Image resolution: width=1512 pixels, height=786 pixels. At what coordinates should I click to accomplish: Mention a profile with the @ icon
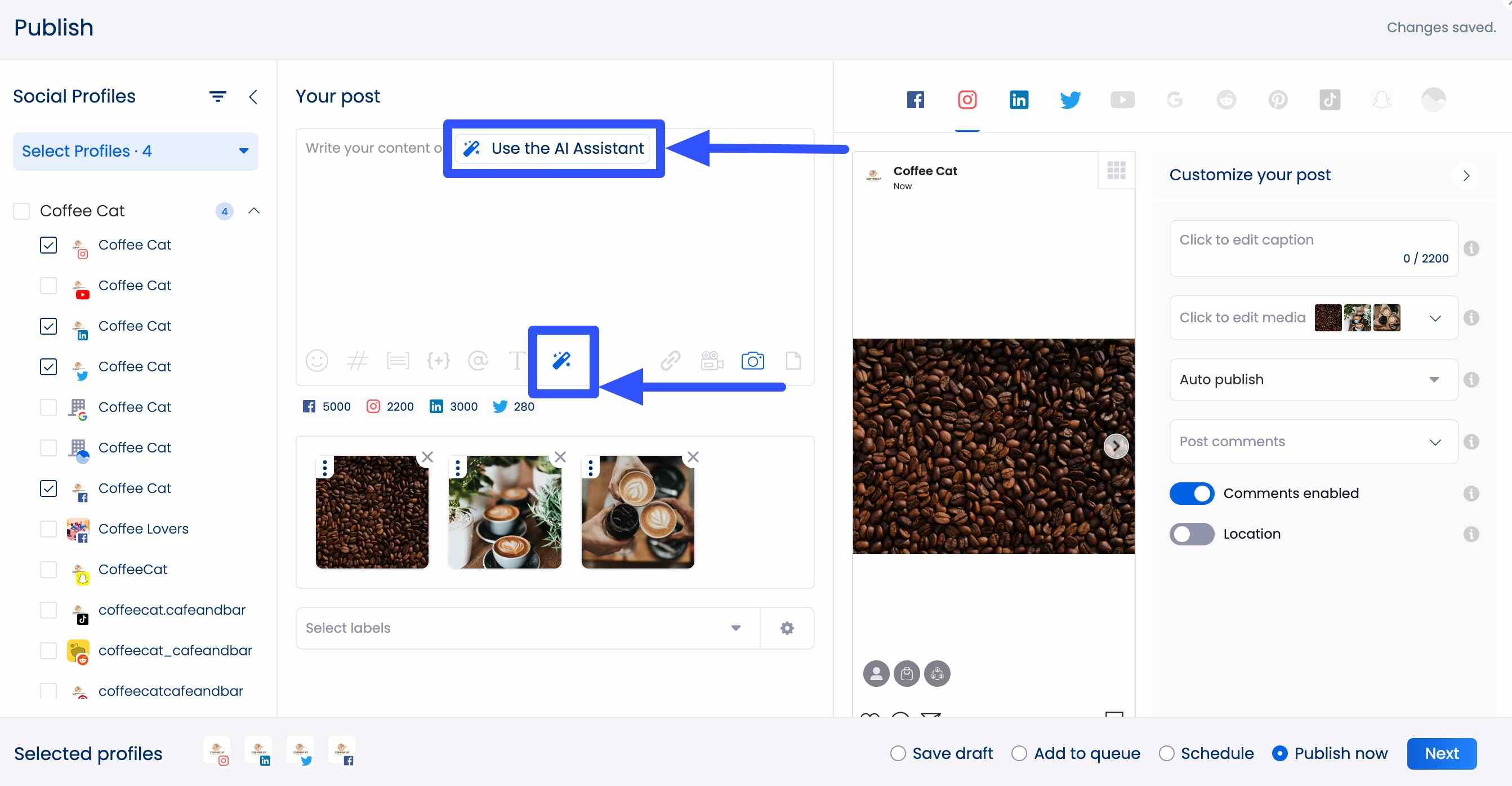(x=478, y=361)
